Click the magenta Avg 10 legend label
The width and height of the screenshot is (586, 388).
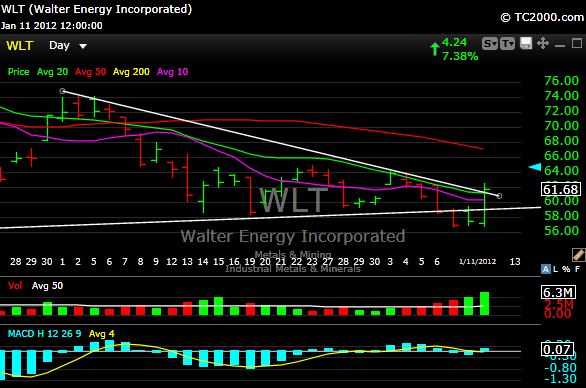point(172,72)
